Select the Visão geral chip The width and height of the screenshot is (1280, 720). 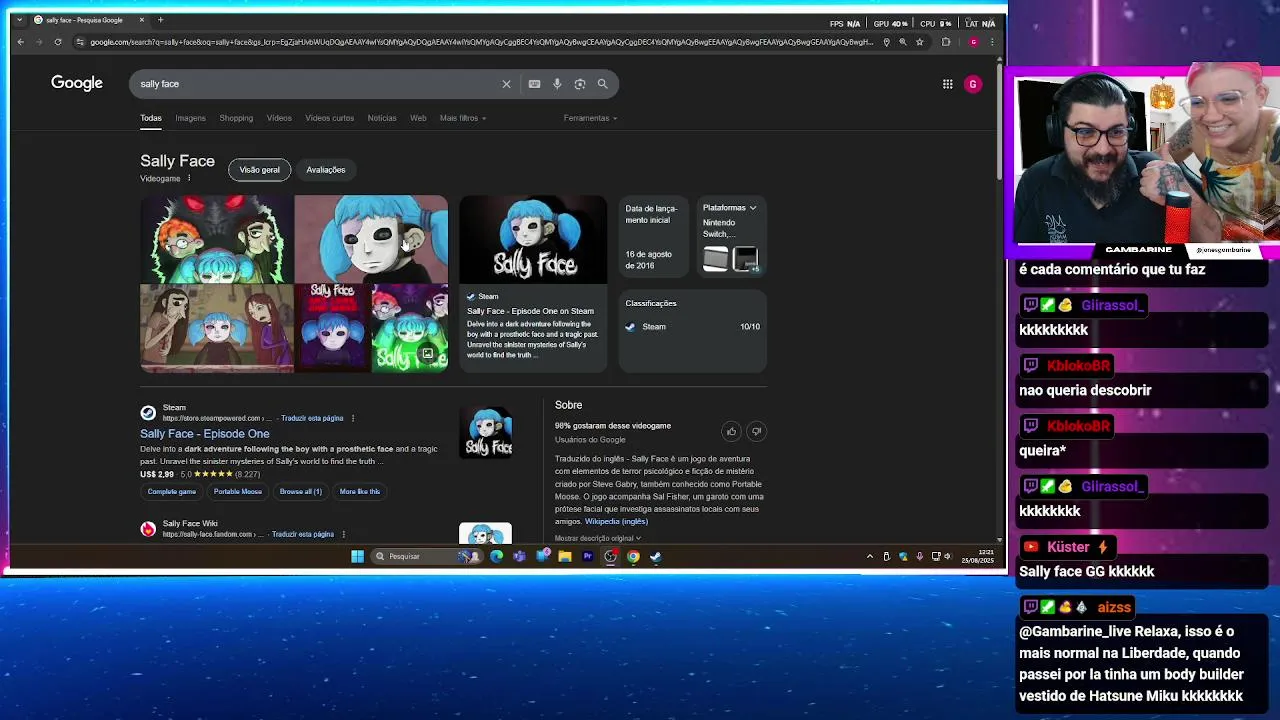click(260, 170)
